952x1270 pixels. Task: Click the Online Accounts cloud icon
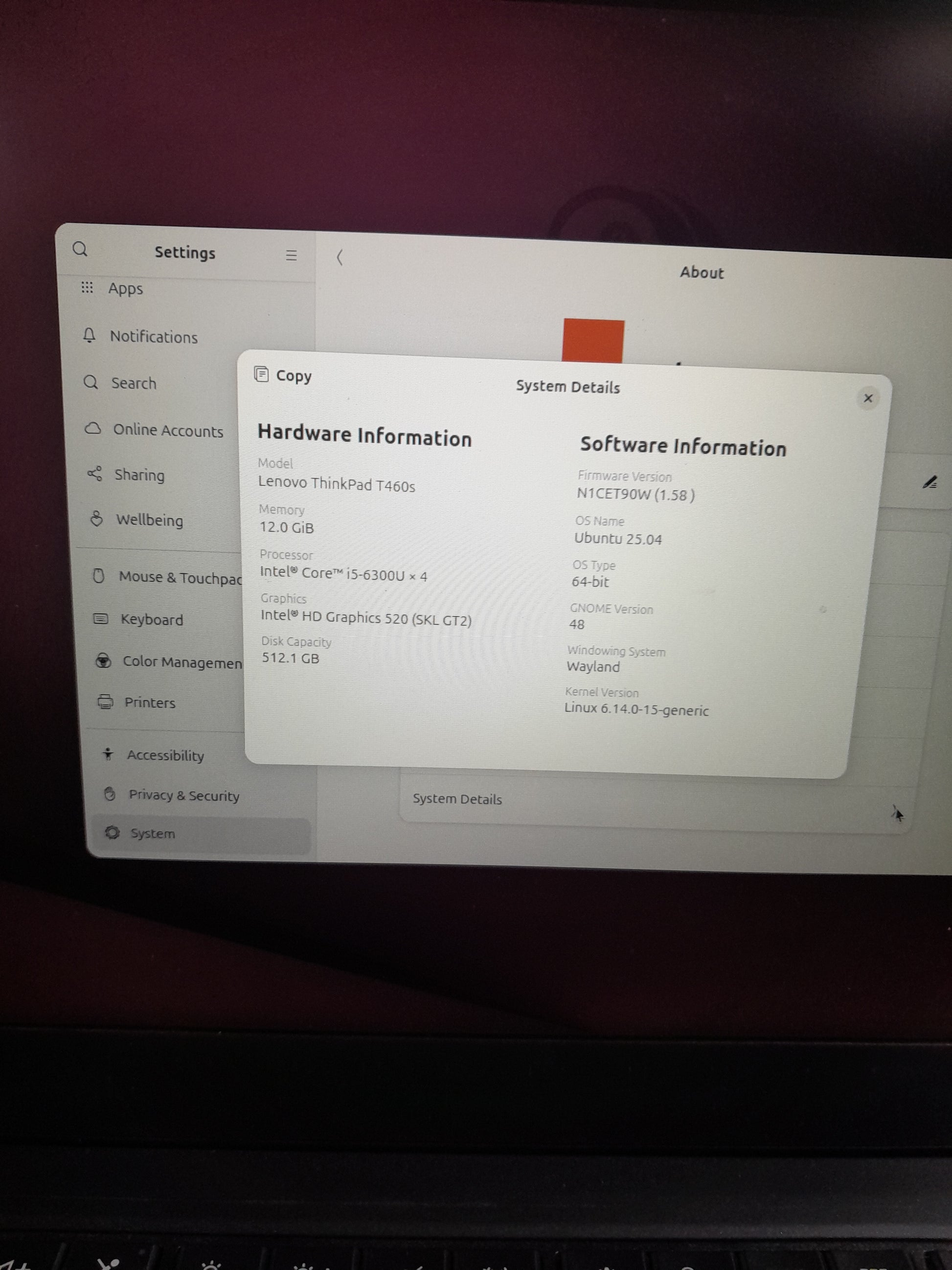point(93,428)
